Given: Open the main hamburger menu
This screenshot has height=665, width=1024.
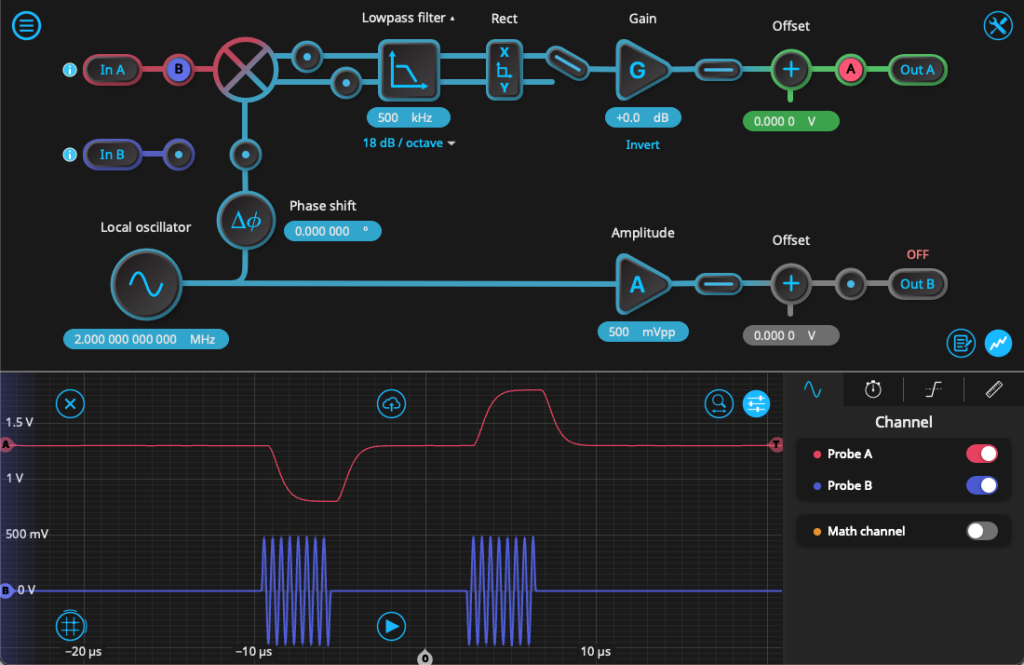Looking at the screenshot, I should coord(26,25).
